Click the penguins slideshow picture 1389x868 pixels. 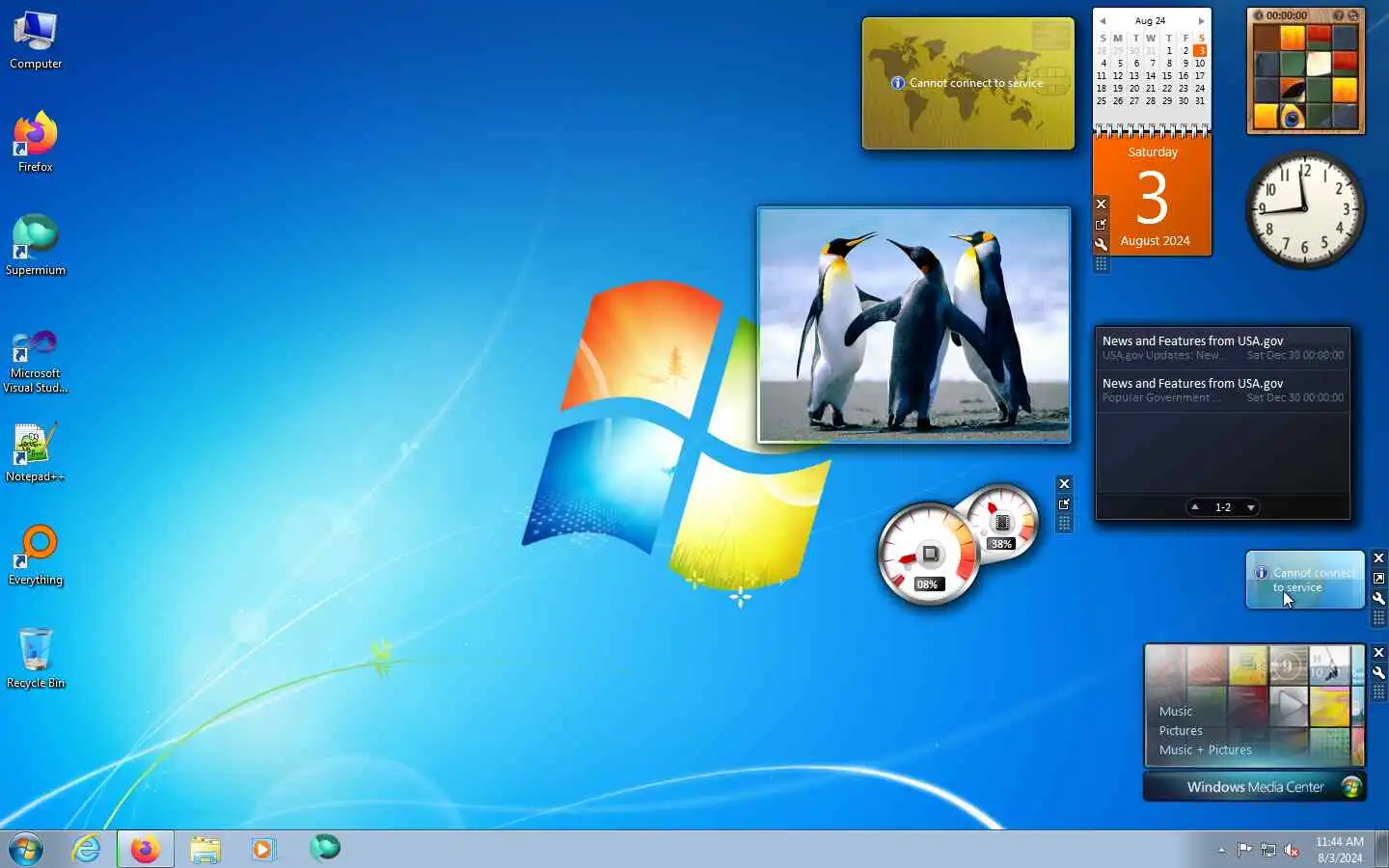coord(913,325)
